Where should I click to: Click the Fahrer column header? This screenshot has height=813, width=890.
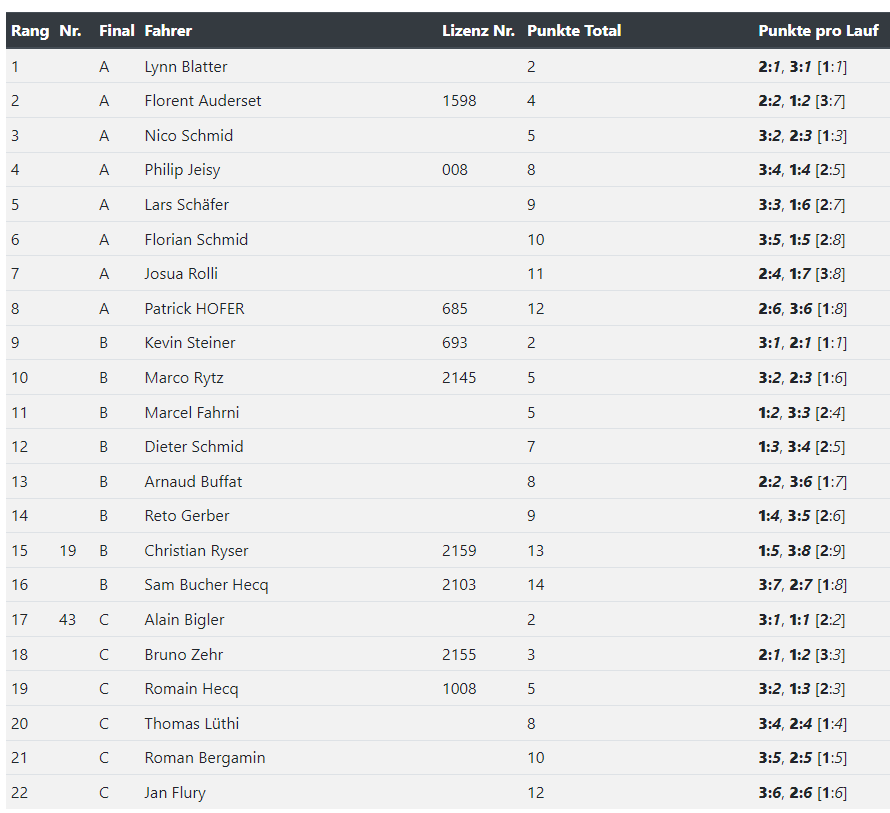point(168,31)
